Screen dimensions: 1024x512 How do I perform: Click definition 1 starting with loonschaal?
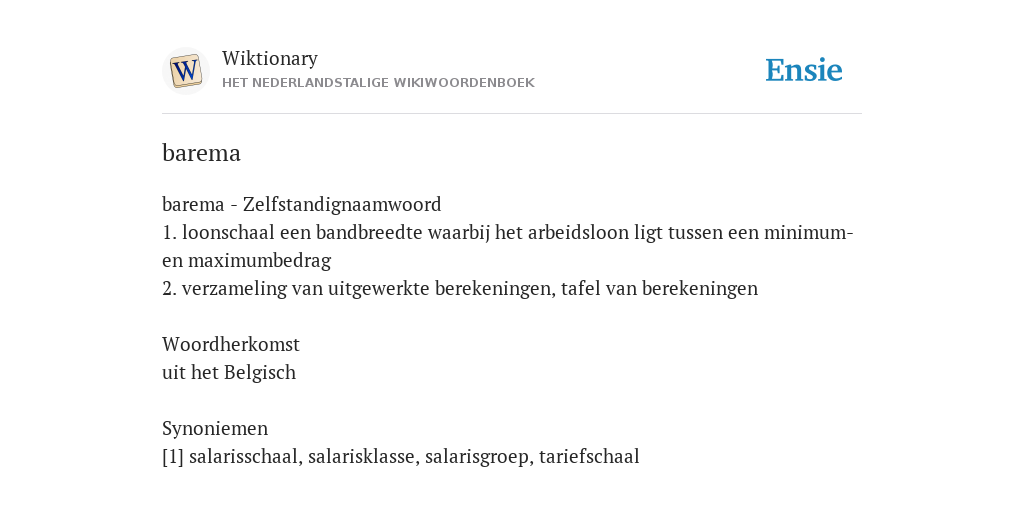[x=508, y=246]
